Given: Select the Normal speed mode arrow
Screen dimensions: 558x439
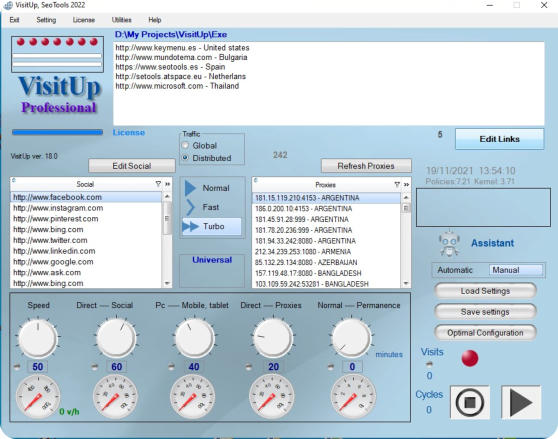Looking at the screenshot, I should tap(190, 188).
